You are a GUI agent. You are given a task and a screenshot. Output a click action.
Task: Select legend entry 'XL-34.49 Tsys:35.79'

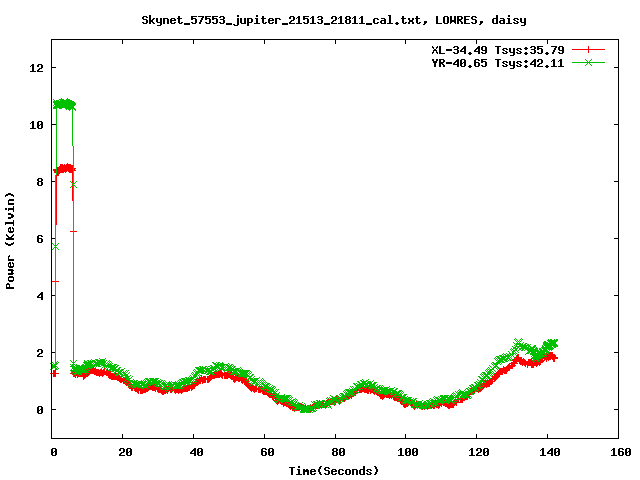pyautogui.click(x=498, y=50)
